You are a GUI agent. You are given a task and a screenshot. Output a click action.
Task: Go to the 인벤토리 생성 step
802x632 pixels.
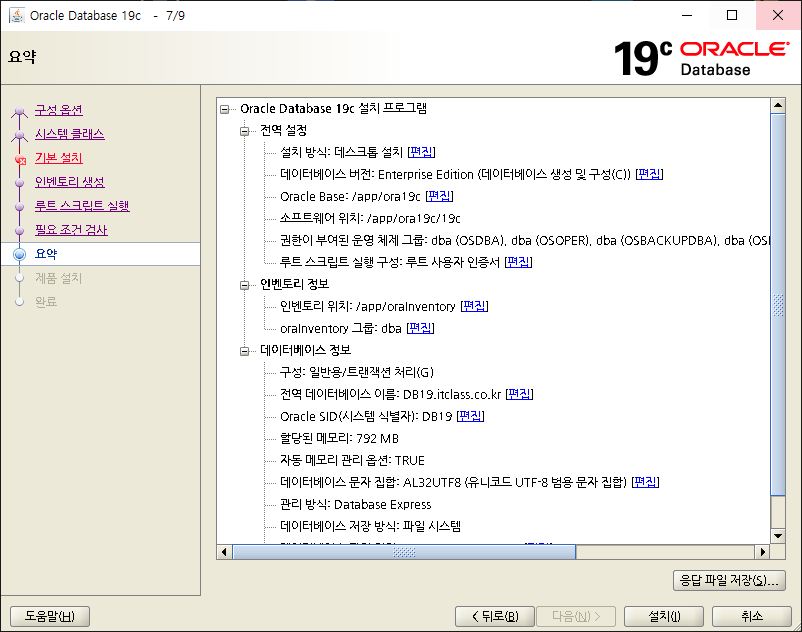70,182
